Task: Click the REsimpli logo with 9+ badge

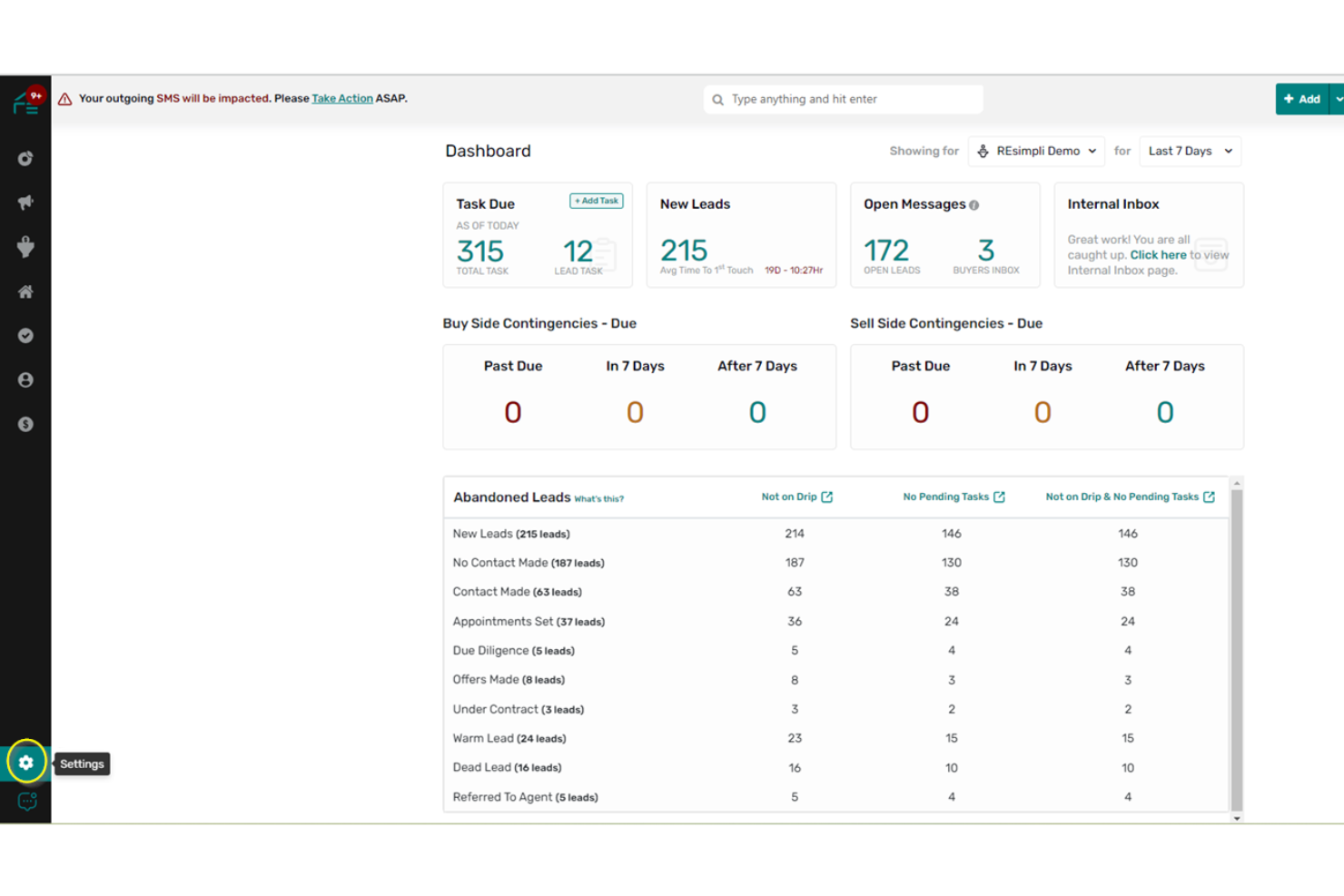Action: (x=25, y=102)
